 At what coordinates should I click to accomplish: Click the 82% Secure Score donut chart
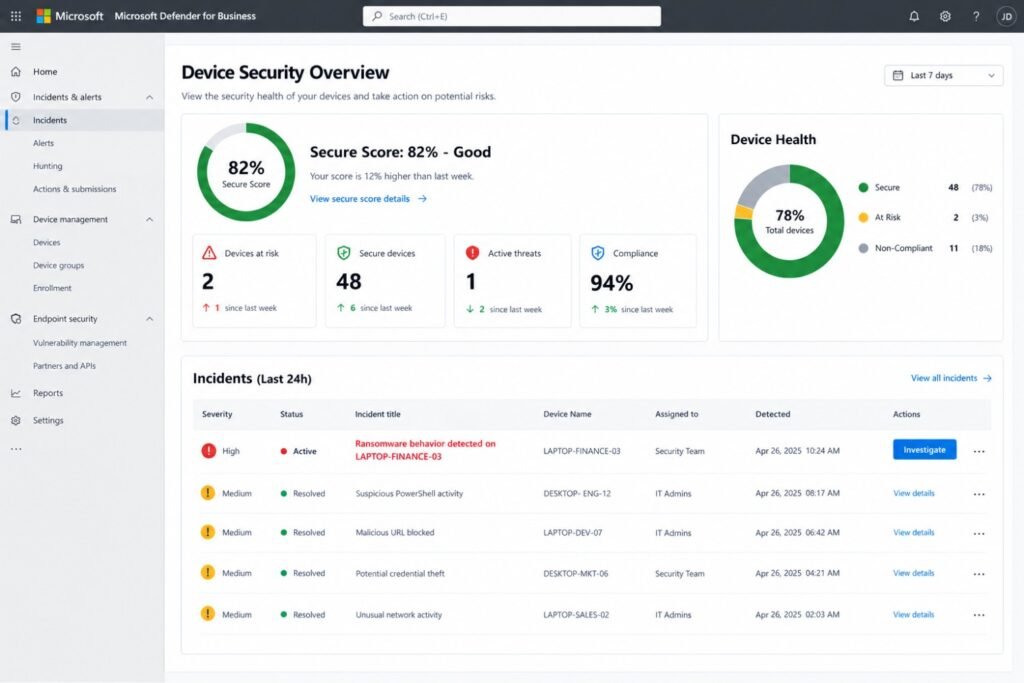pyautogui.click(x=246, y=172)
